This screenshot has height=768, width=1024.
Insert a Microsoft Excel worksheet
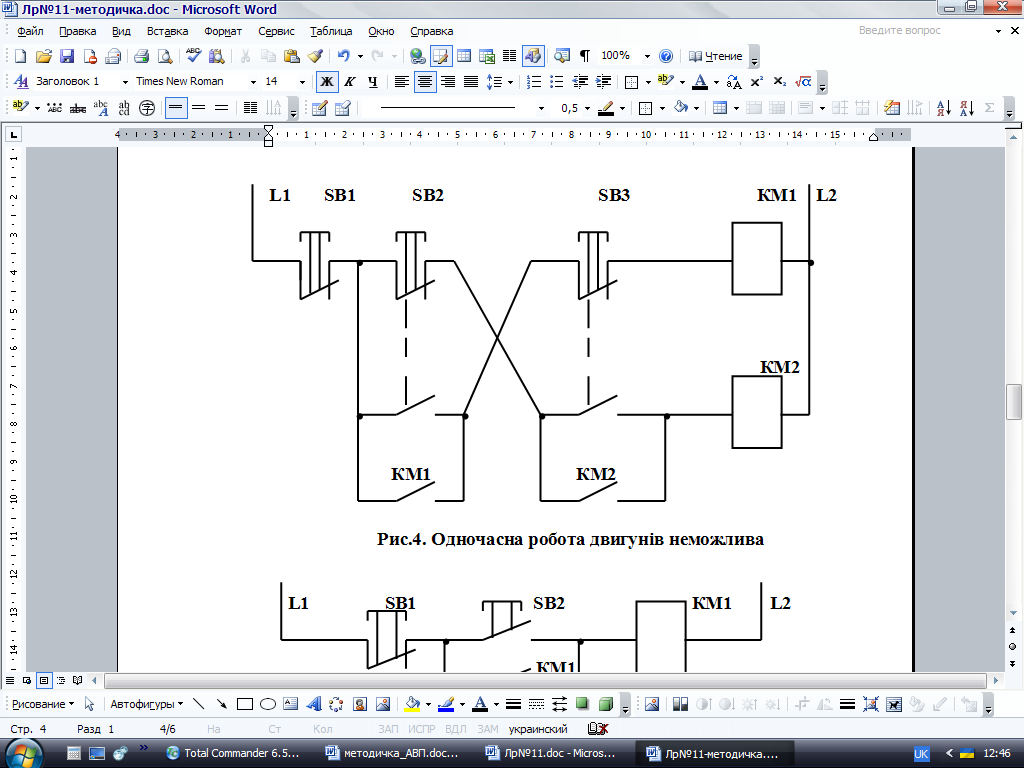tap(487, 56)
